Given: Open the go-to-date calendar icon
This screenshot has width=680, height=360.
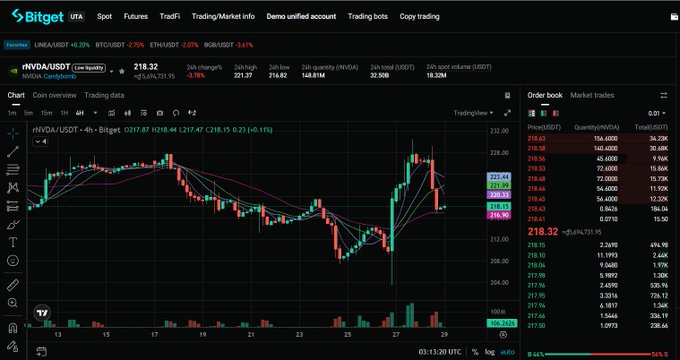Looking at the screenshot, I should [41, 351].
